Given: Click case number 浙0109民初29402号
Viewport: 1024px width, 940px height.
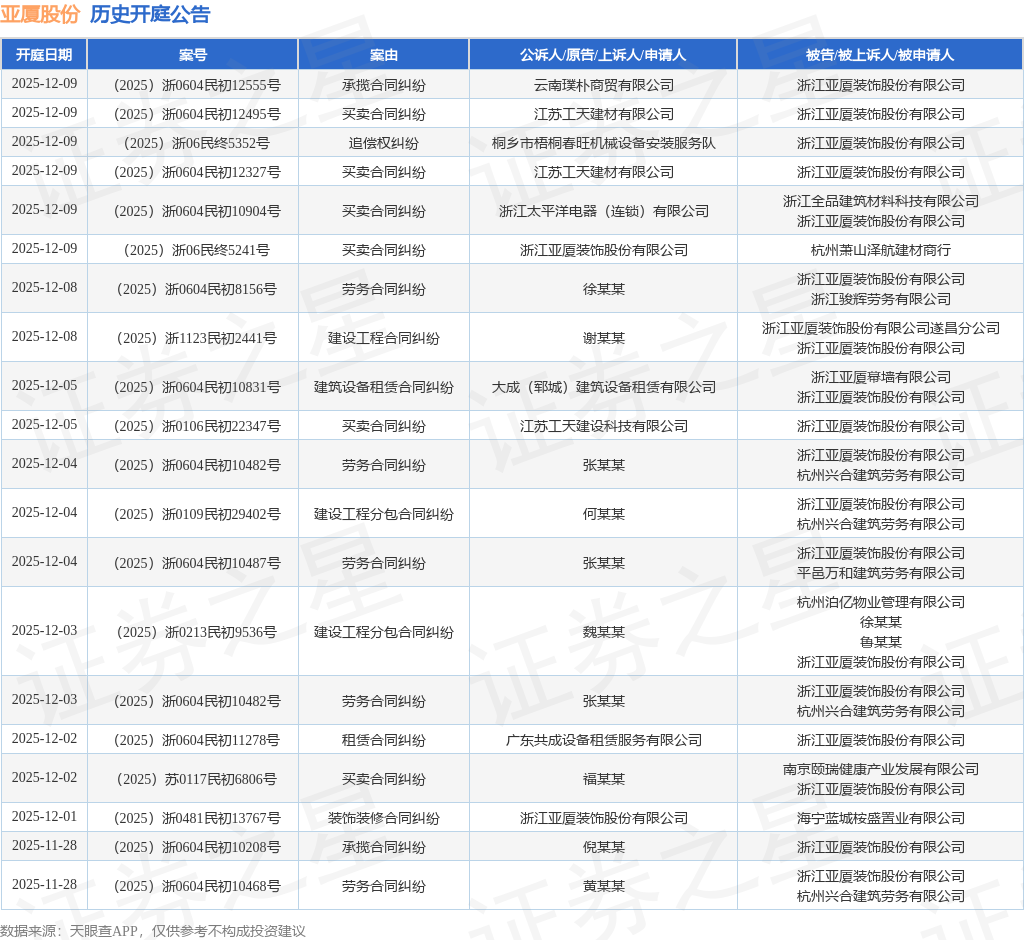Looking at the screenshot, I should pos(197,514).
